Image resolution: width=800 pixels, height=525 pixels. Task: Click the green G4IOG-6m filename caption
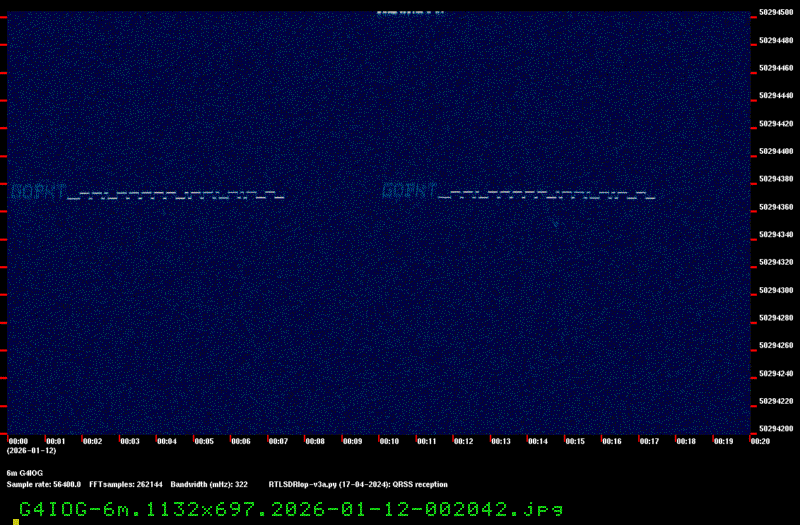[291, 509]
